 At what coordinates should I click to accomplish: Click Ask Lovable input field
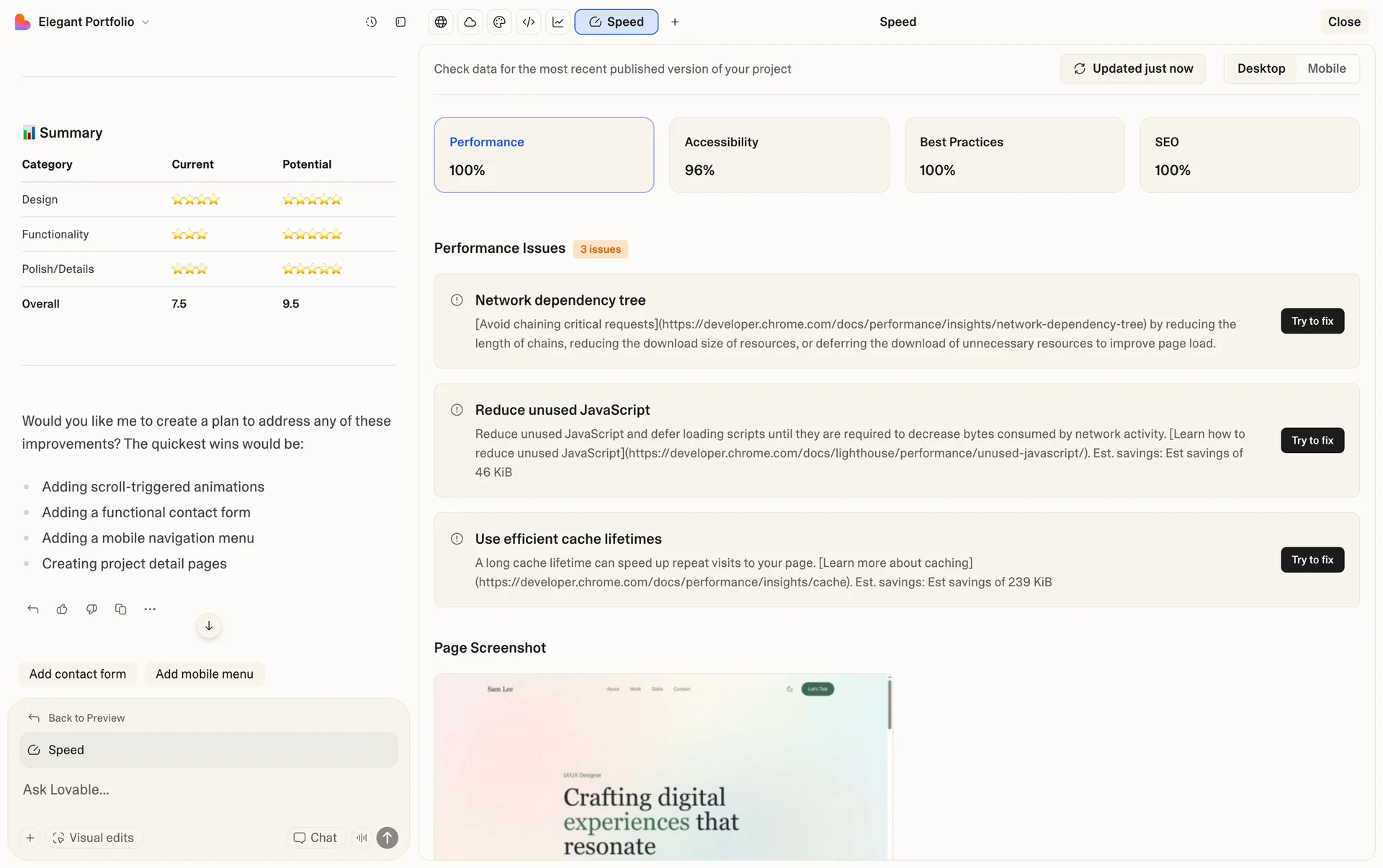209,789
